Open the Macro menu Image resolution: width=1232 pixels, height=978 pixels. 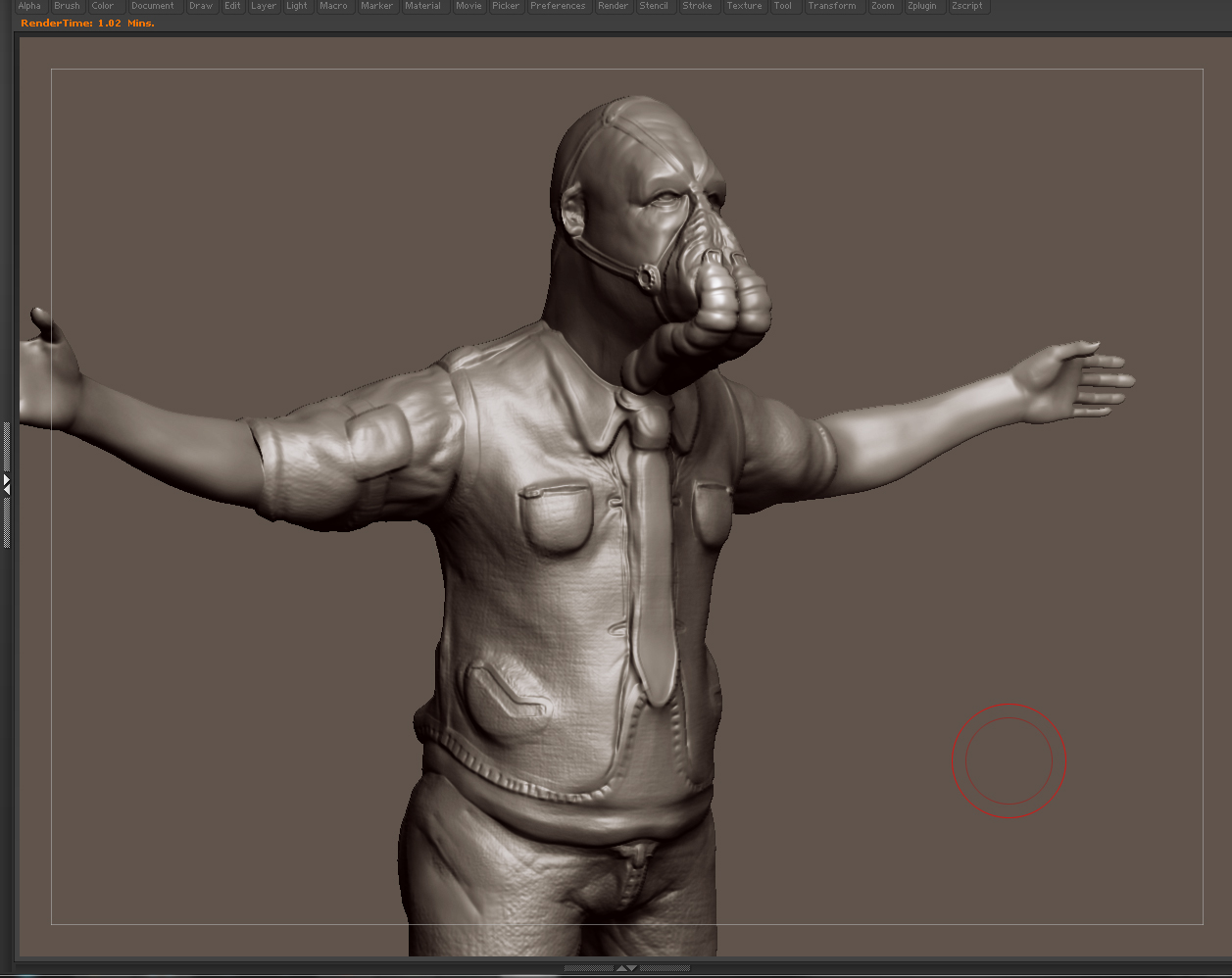point(333,6)
